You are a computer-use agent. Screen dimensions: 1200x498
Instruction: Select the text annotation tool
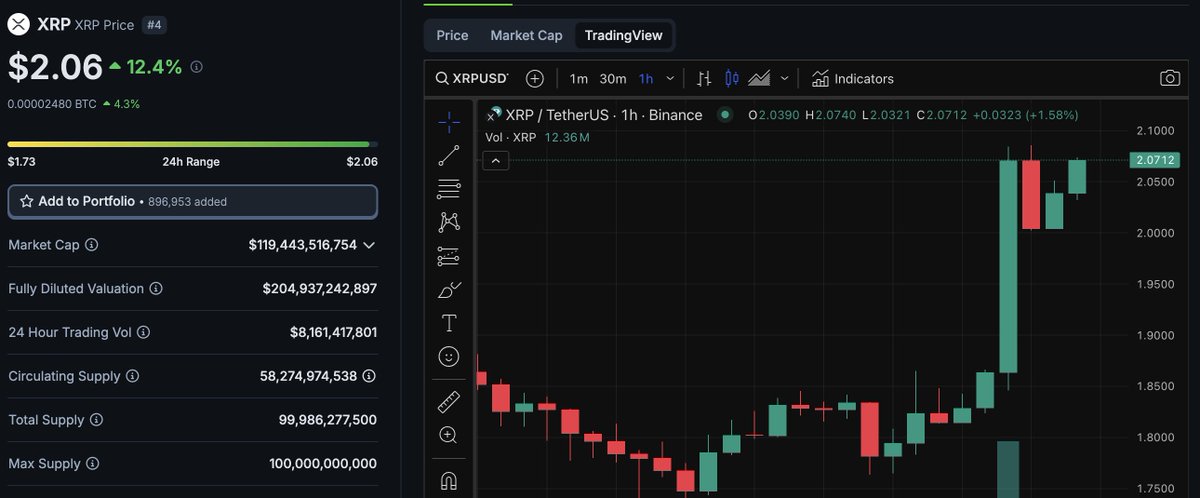click(x=449, y=323)
